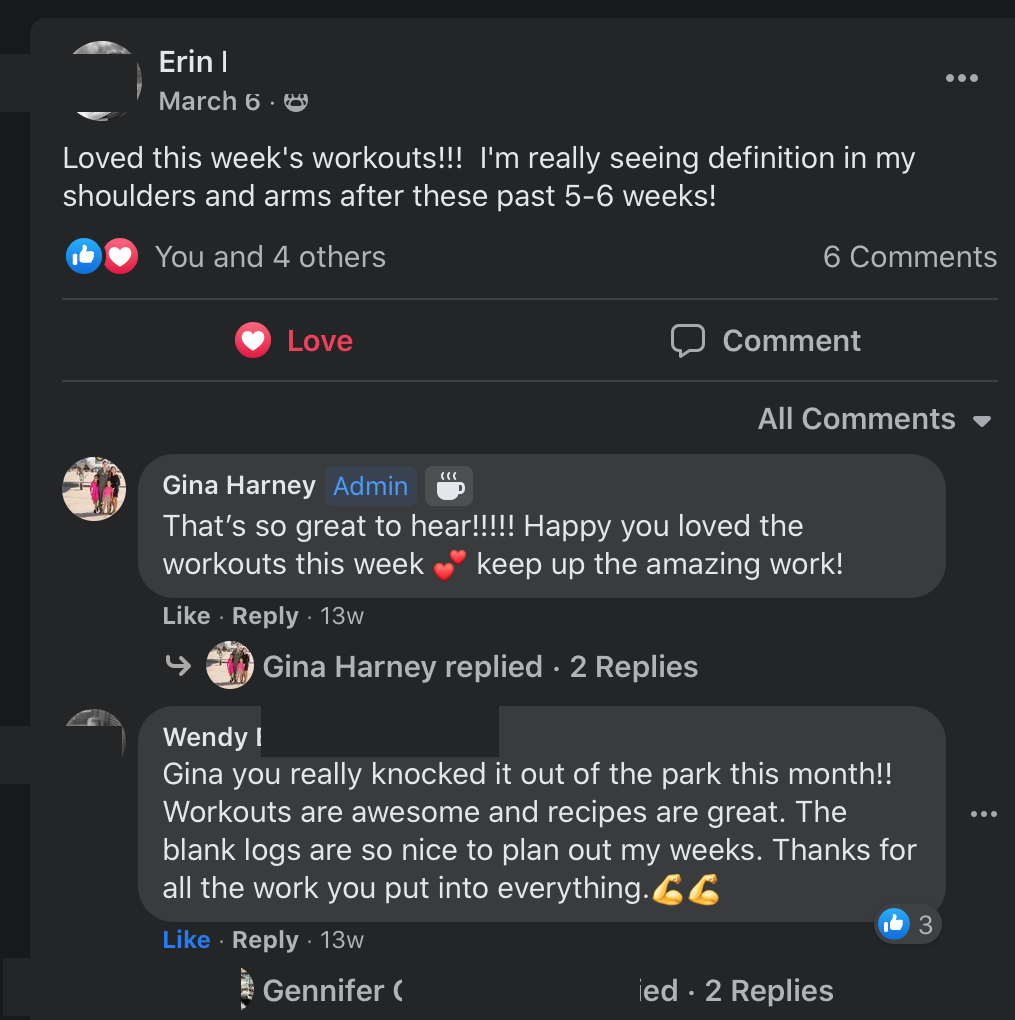Click the red heart reaction icon under post
1015x1020 pixels.
(120, 256)
